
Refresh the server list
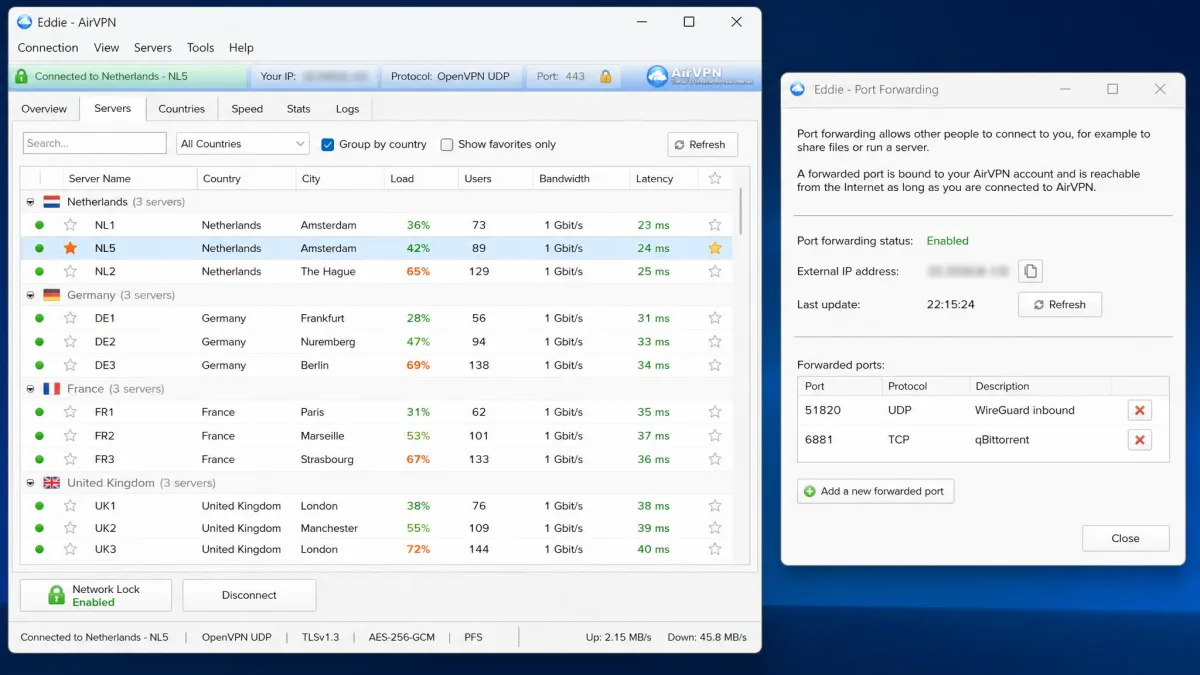(703, 144)
